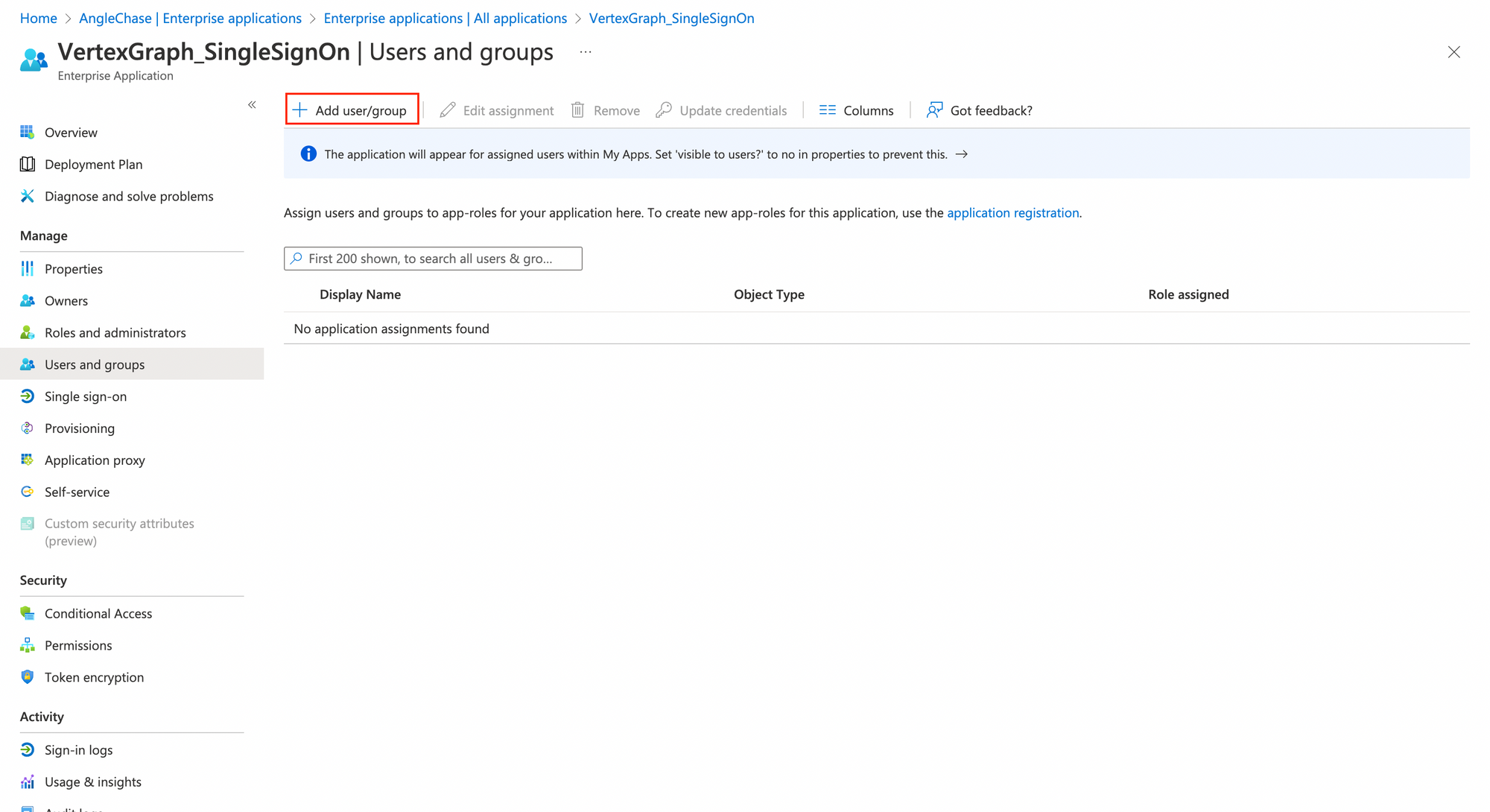Click the Overview grid icon in sidebar
Viewport: 1490px width, 812px height.
(28, 132)
